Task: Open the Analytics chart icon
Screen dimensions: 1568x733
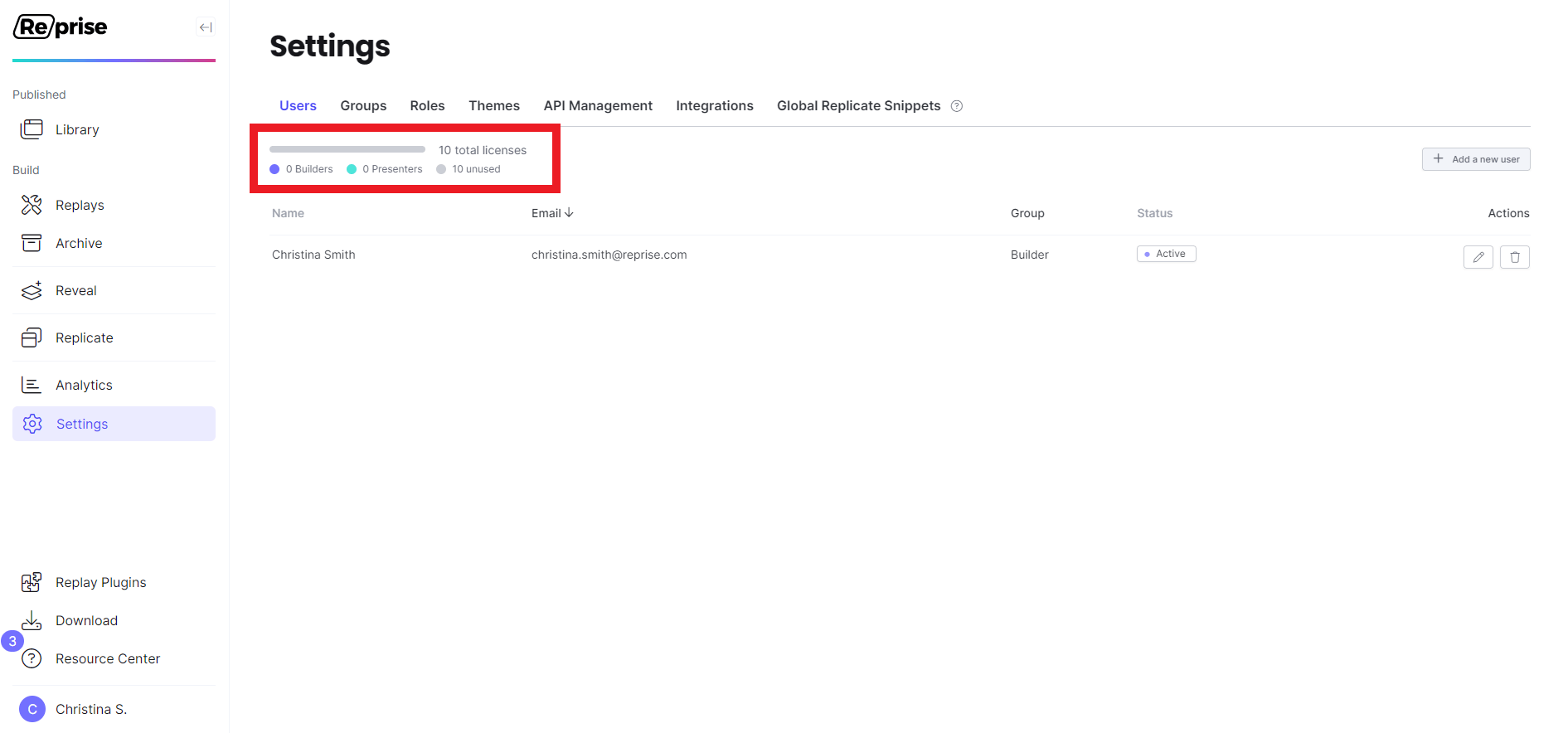Action: [x=32, y=385]
